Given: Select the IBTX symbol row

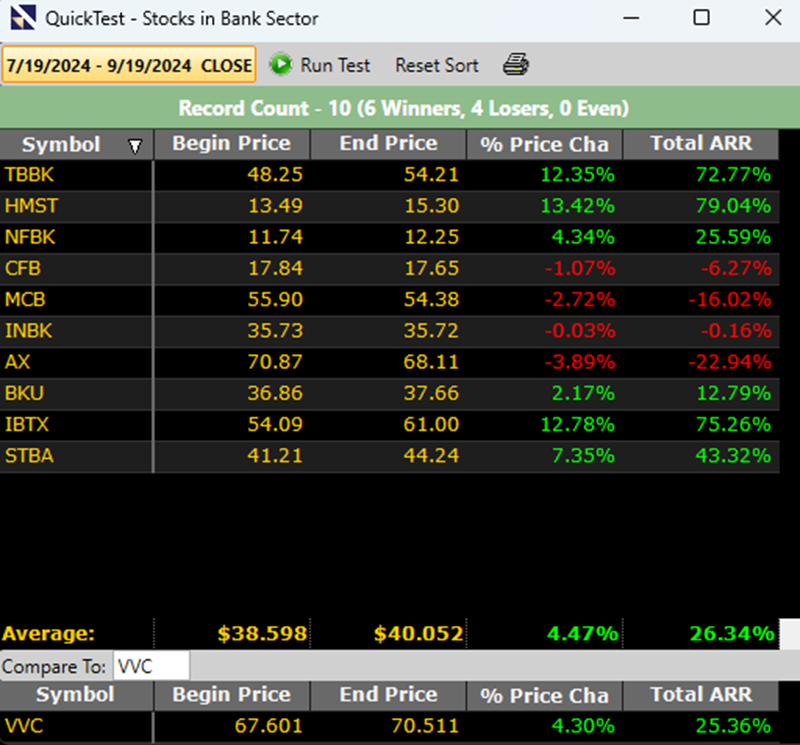Looking at the screenshot, I should coord(27,424).
